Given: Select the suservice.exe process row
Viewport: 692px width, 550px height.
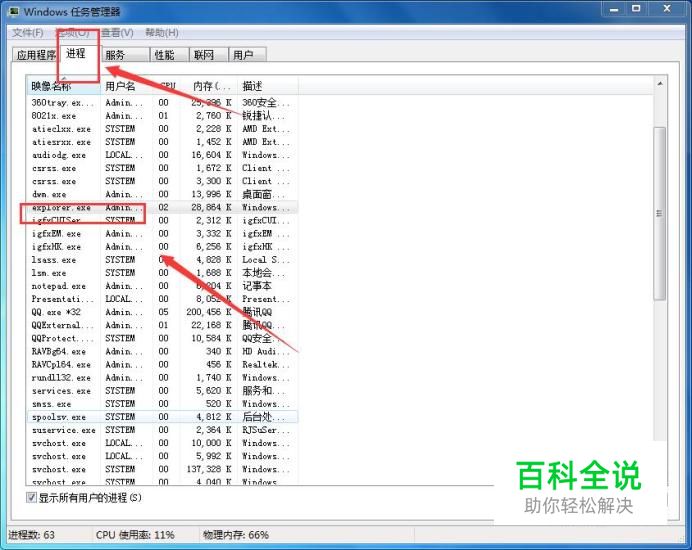Looking at the screenshot, I should tap(162, 430).
